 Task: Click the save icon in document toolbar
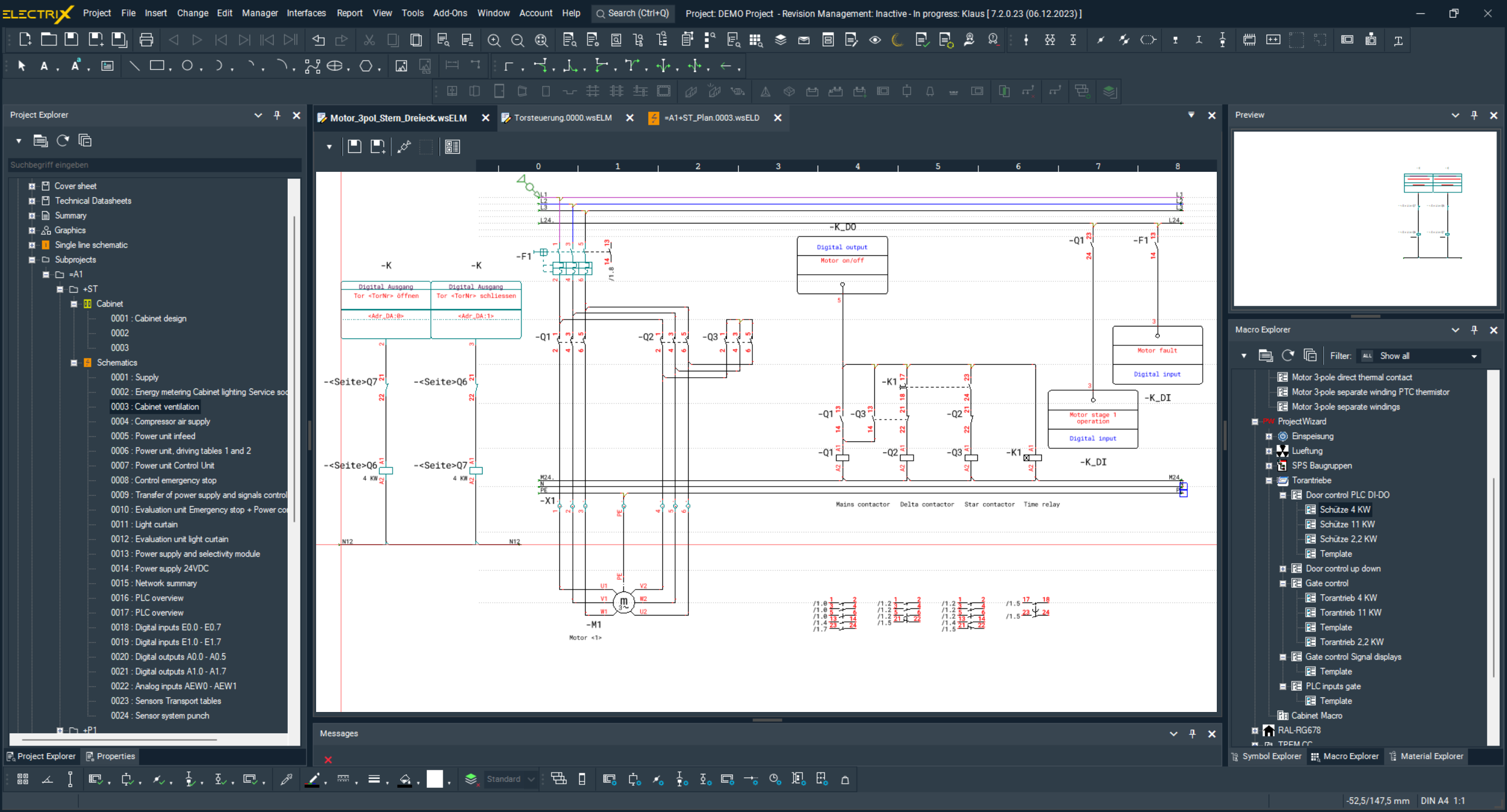(x=354, y=147)
